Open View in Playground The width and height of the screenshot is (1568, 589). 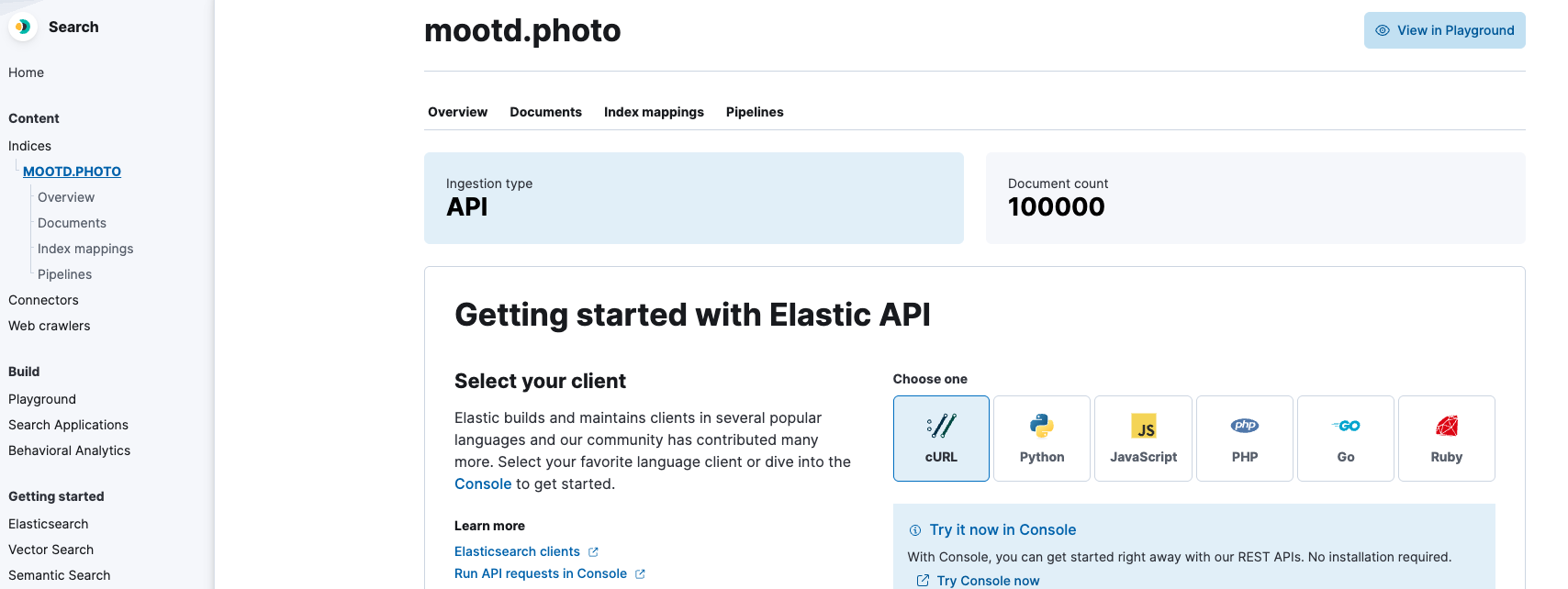(x=1445, y=30)
